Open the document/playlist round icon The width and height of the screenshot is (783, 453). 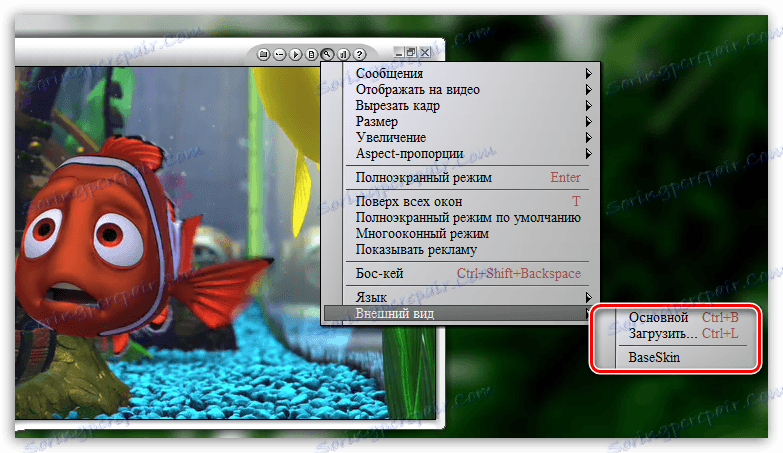(x=312, y=54)
